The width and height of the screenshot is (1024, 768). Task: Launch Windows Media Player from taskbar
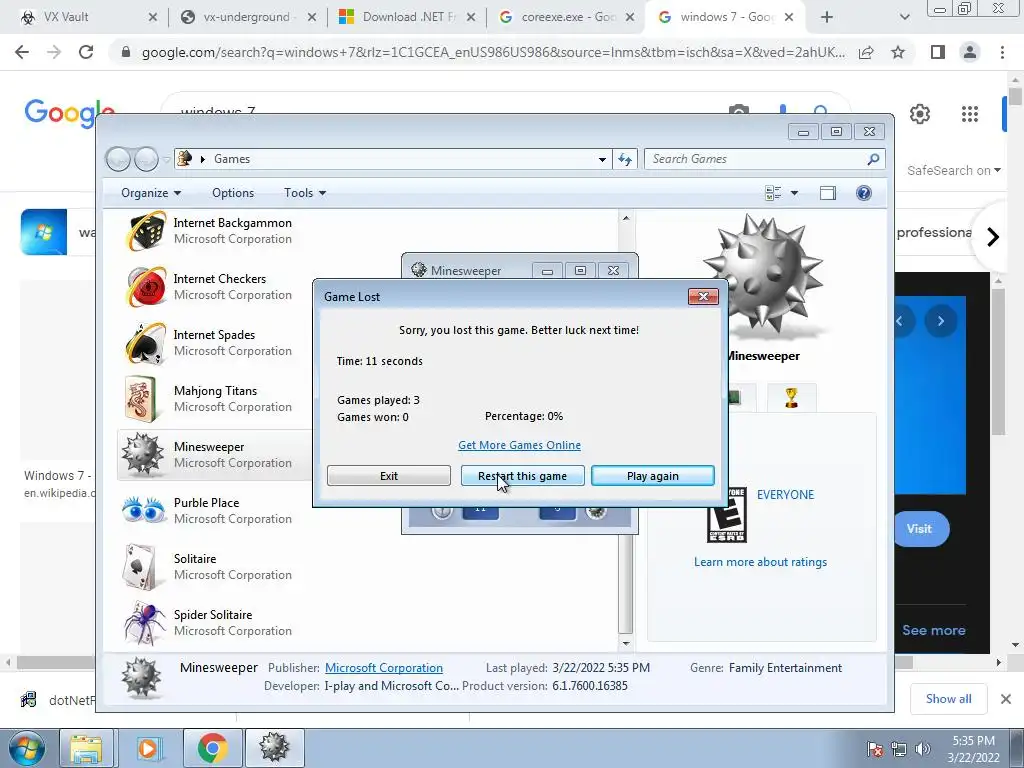click(148, 748)
